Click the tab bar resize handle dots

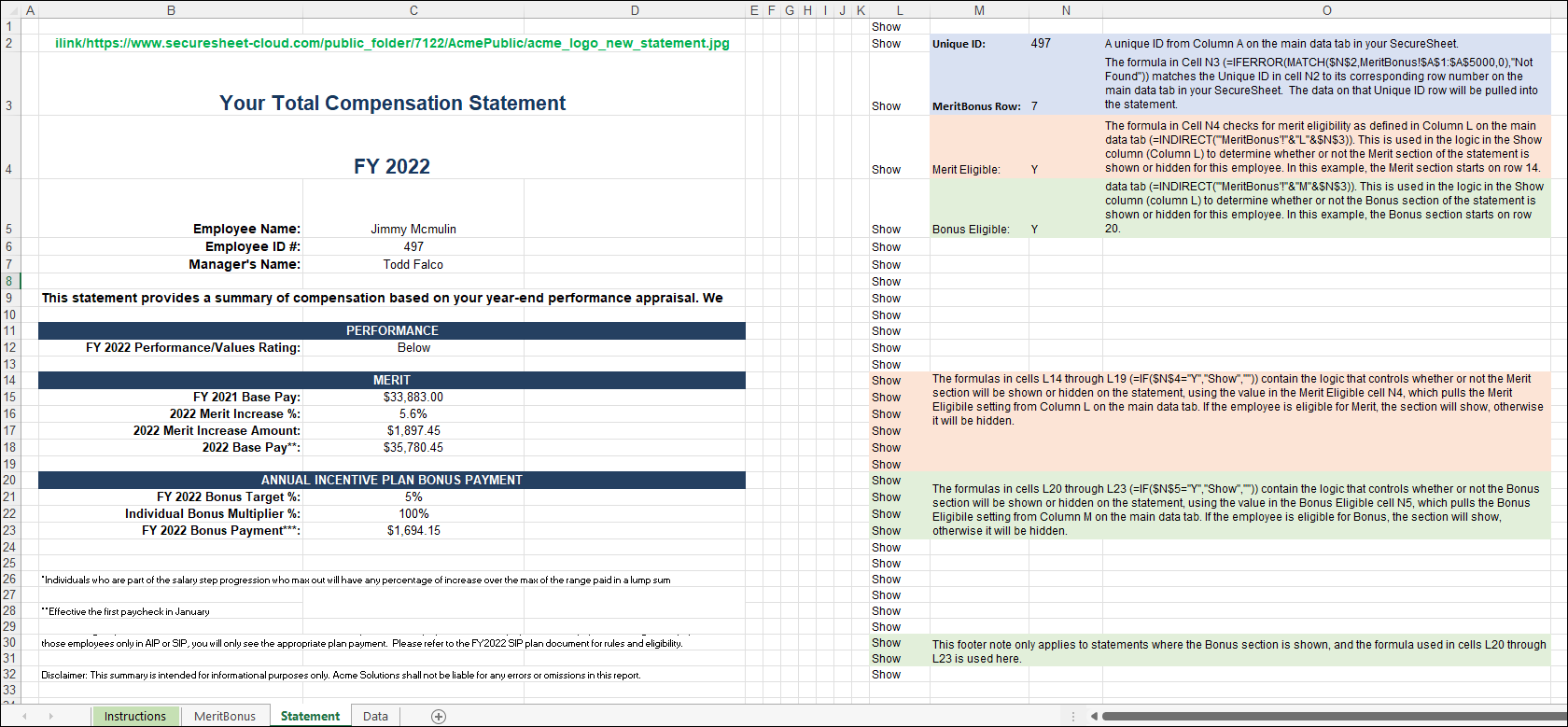click(x=1072, y=717)
